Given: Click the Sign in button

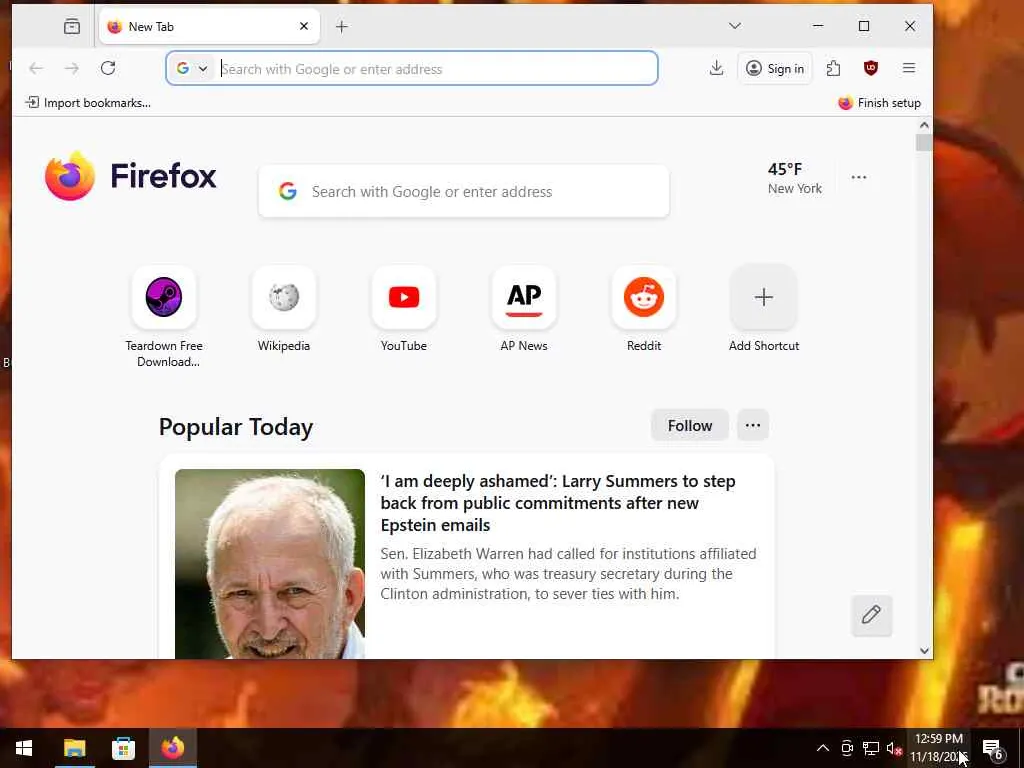Looking at the screenshot, I should pos(775,68).
